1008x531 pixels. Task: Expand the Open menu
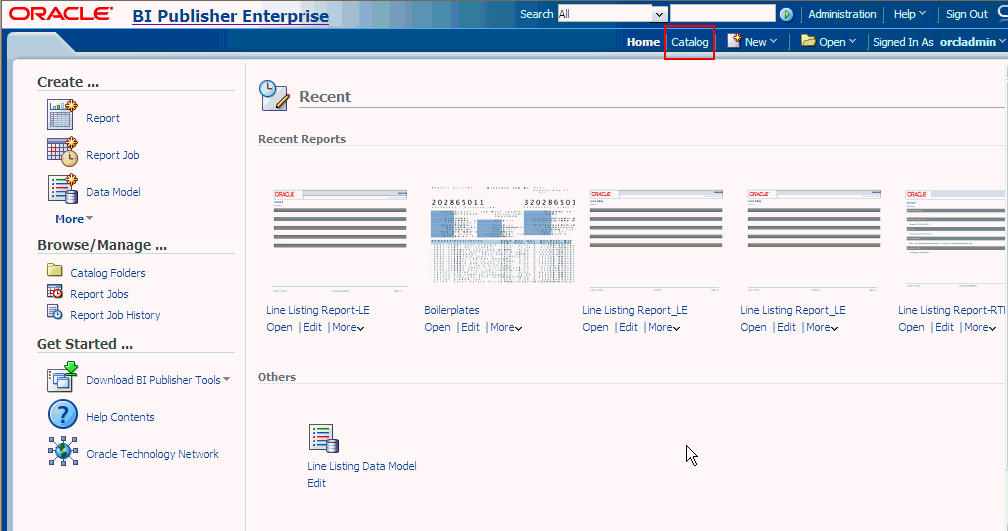[x=837, y=42]
